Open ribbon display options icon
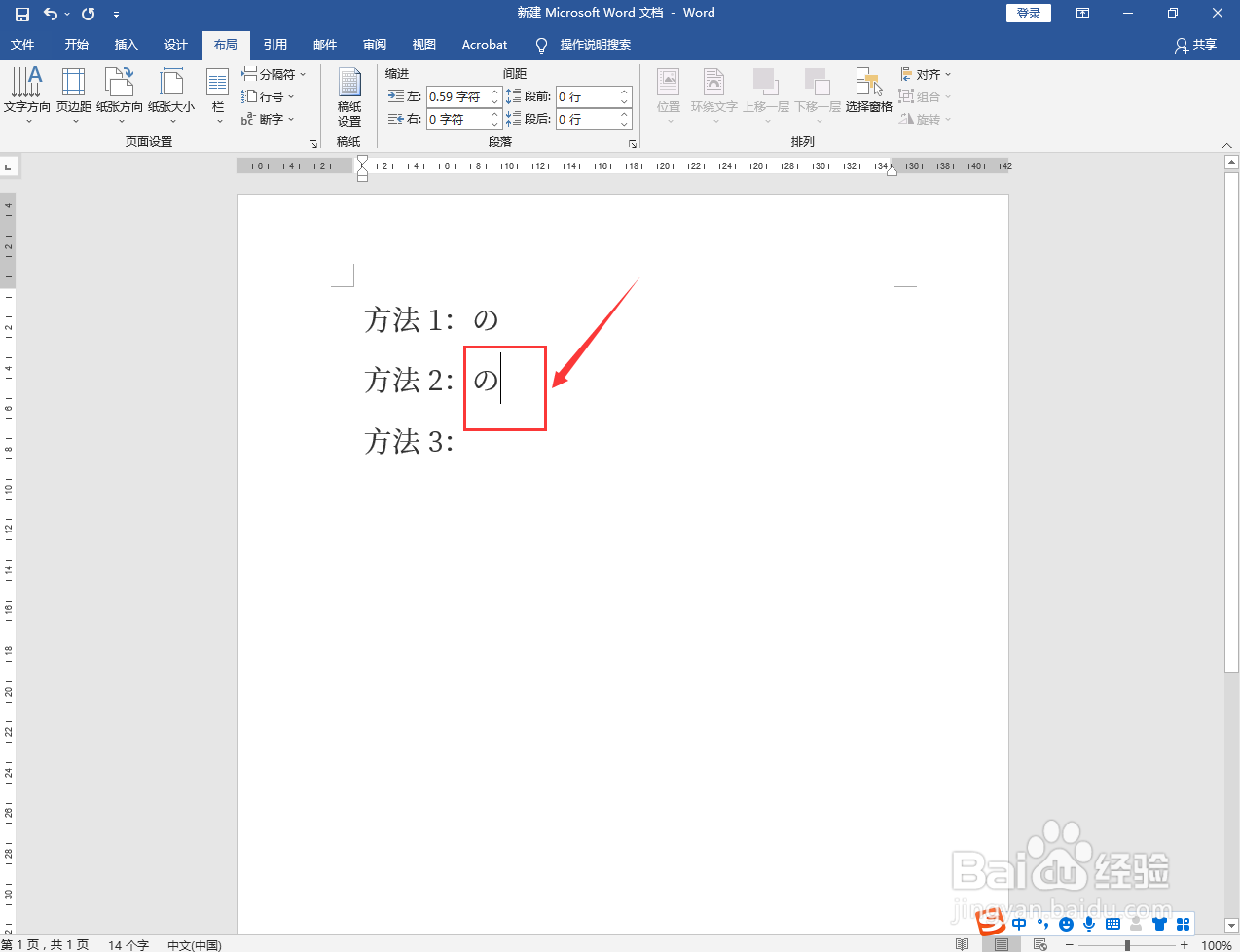This screenshot has width=1240, height=952. [1082, 14]
